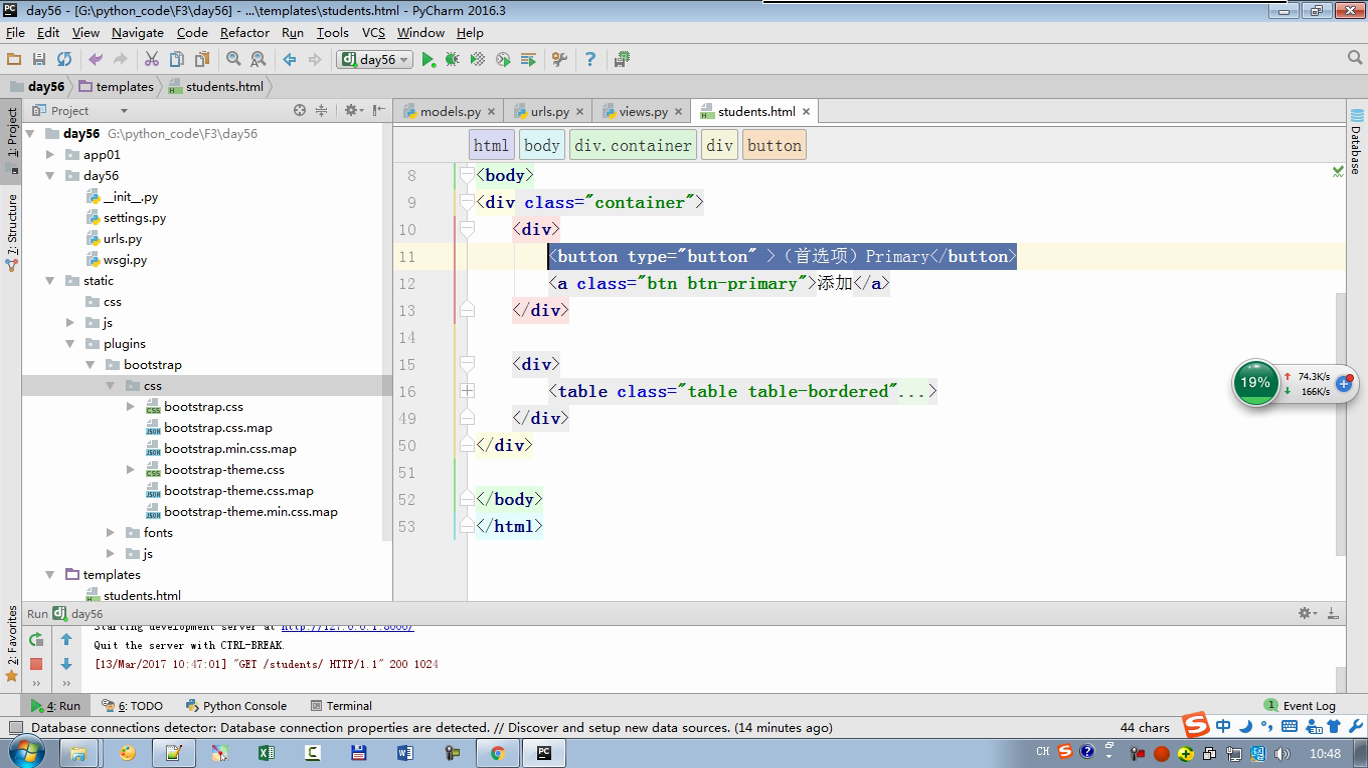Toggle tool window bars at bottom-left corner

coord(15,728)
